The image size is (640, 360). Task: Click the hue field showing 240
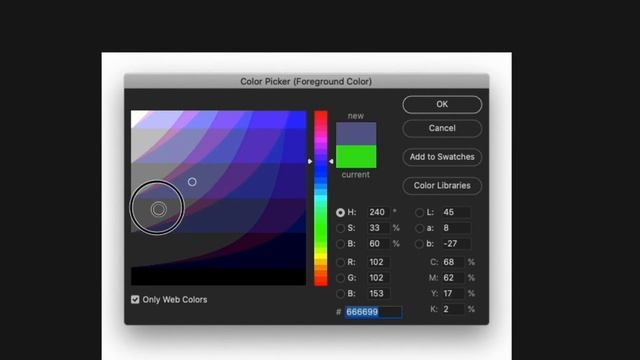click(x=378, y=212)
